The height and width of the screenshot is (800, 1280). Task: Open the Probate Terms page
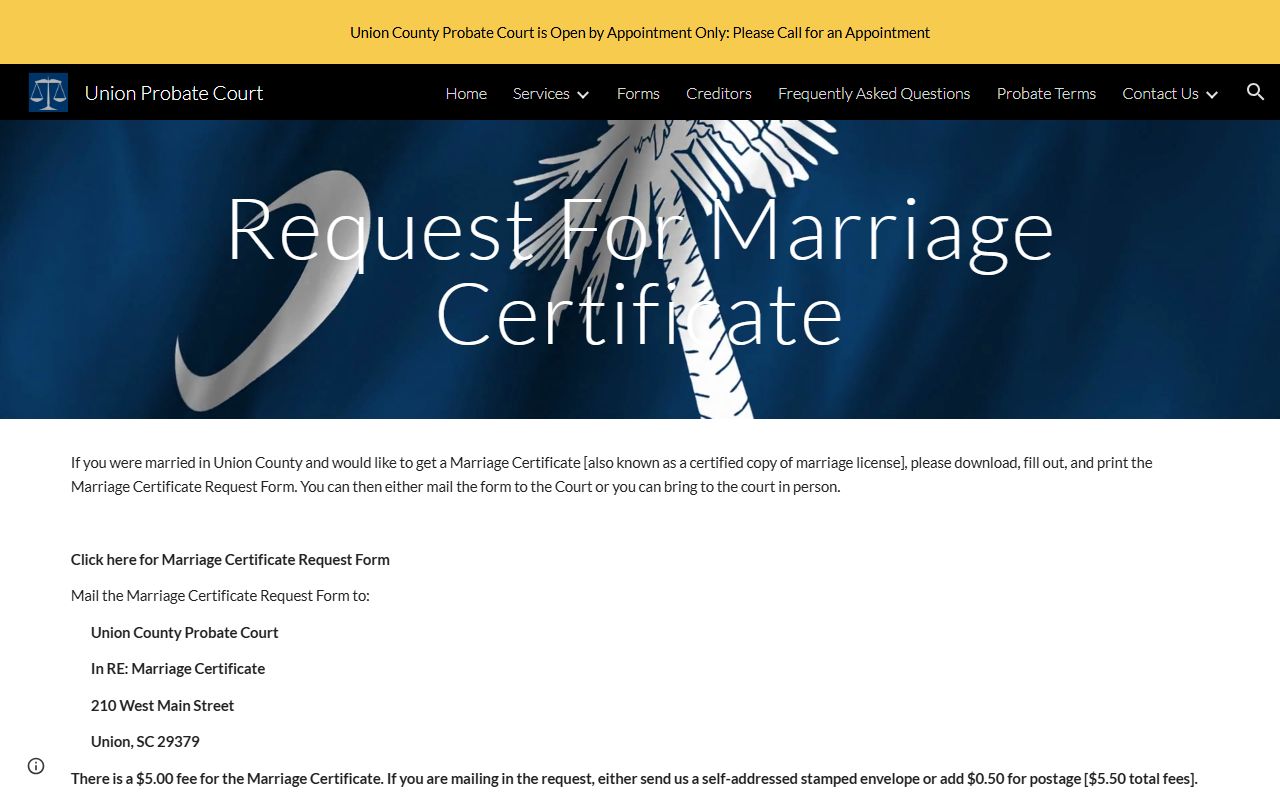point(1046,93)
